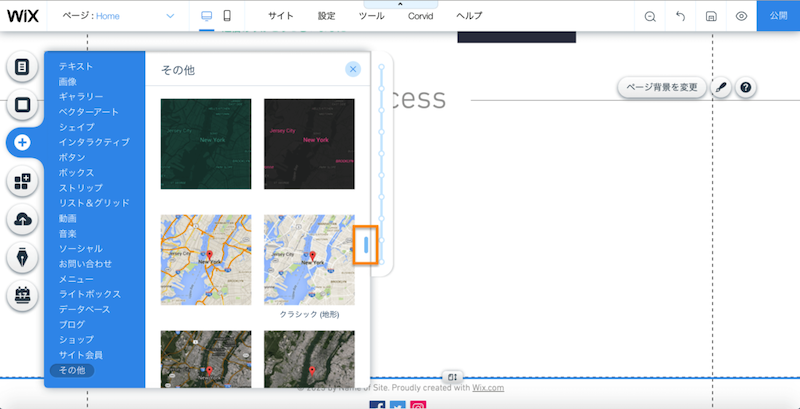
Task: Open the Blog pen icon in sidebar
Action: click(x=22, y=258)
